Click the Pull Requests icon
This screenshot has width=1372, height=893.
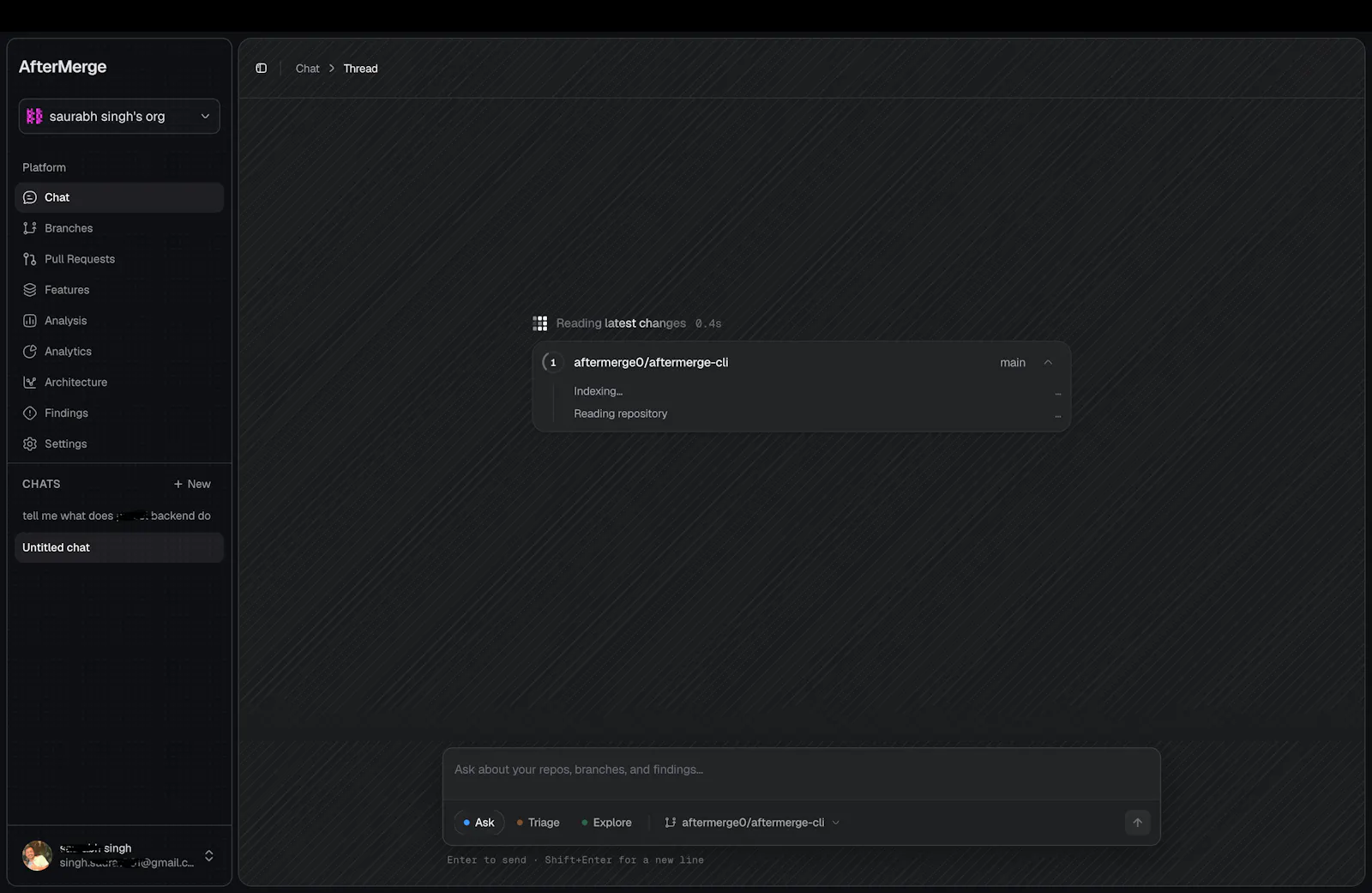(30, 259)
